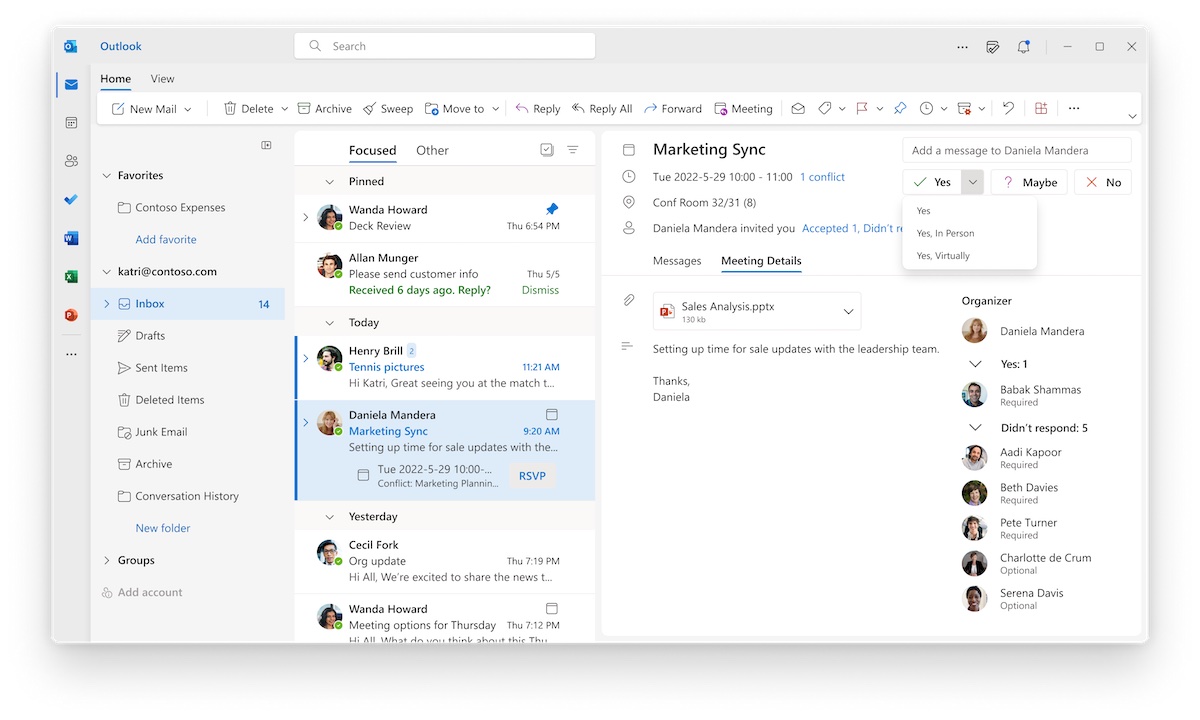Screen dimensions: 1200x720
Task: Click the RSVP button on Daniela's invite
Action: coord(531,475)
